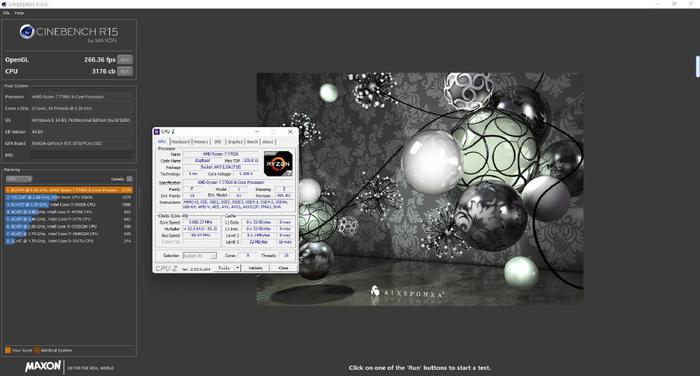Switch to the Bench tab in CPU-Z
This screenshot has height=376, width=700.
[252, 142]
